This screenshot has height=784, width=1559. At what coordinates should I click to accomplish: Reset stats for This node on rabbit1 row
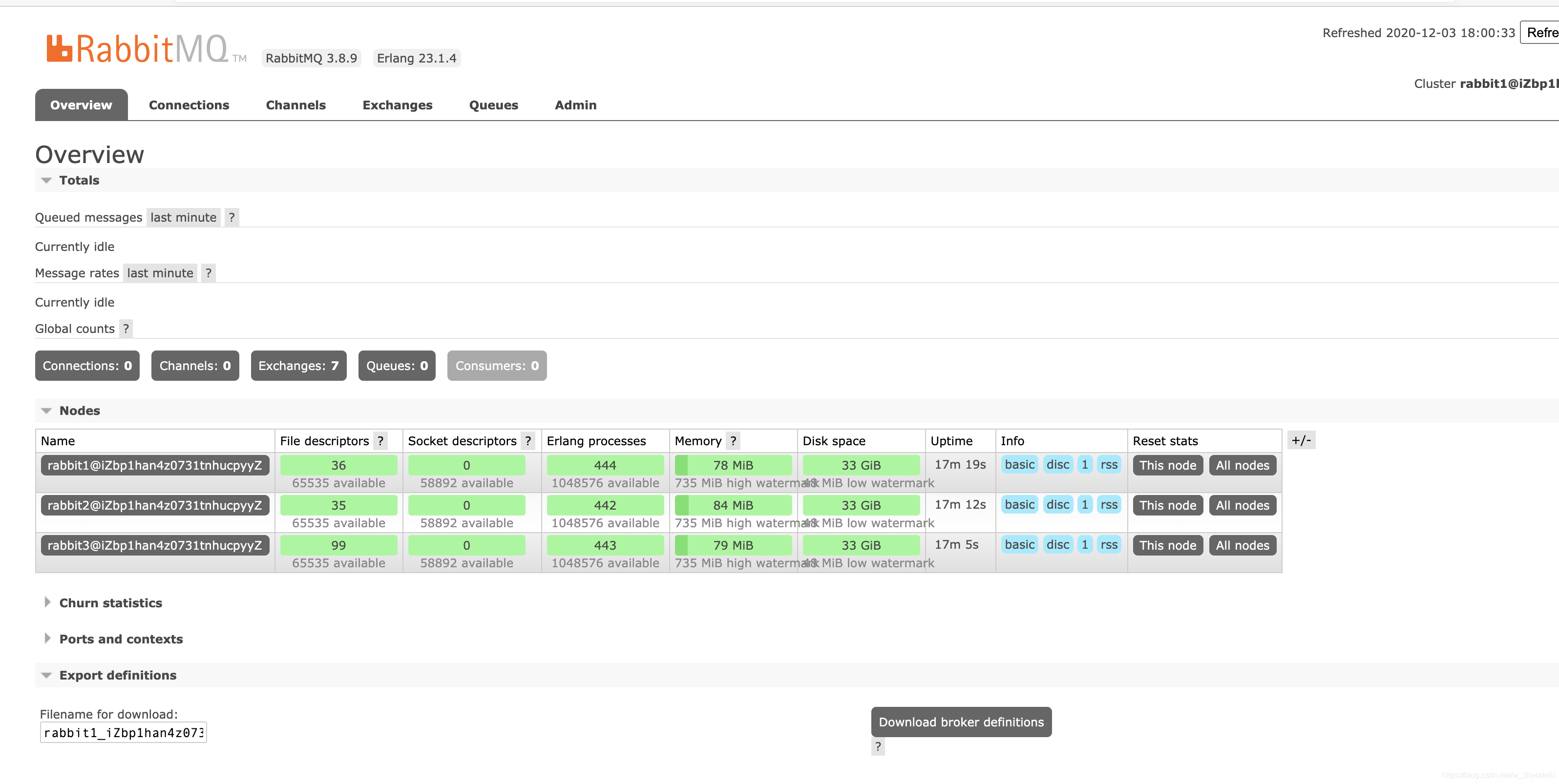pyautogui.click(x=1167, y=465)
